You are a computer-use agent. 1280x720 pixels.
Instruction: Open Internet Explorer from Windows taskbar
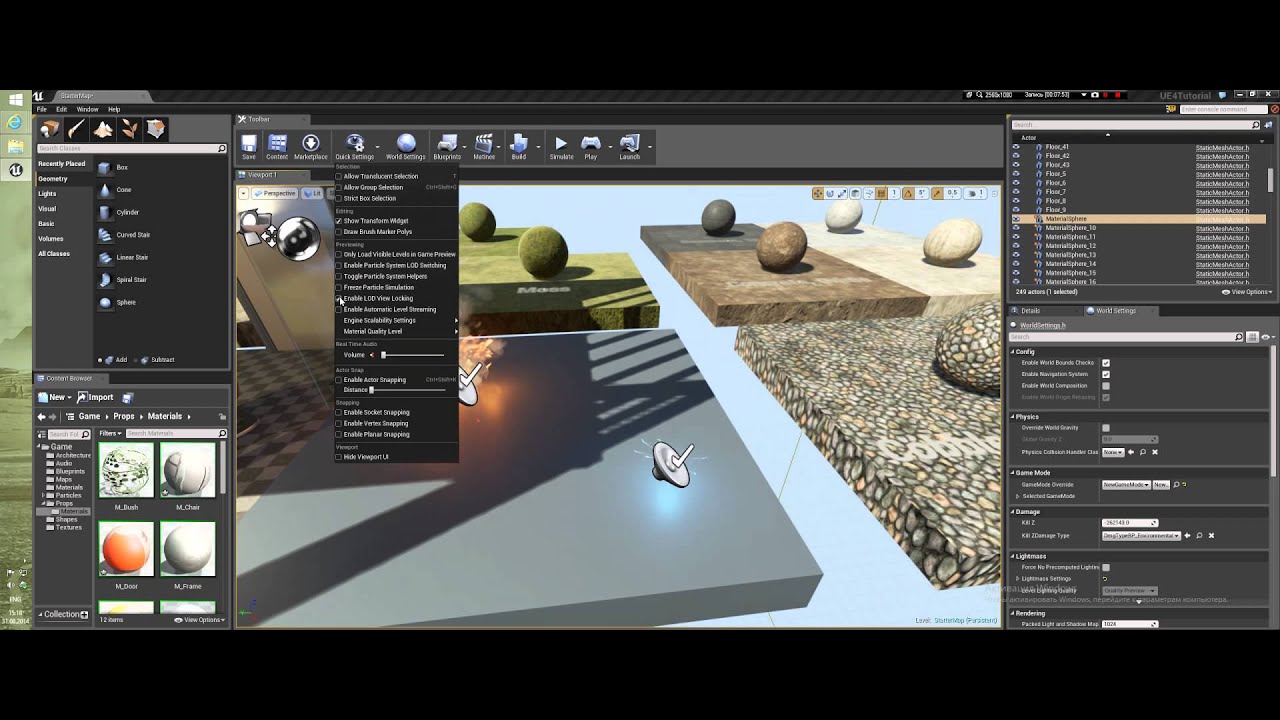(15, 122)
